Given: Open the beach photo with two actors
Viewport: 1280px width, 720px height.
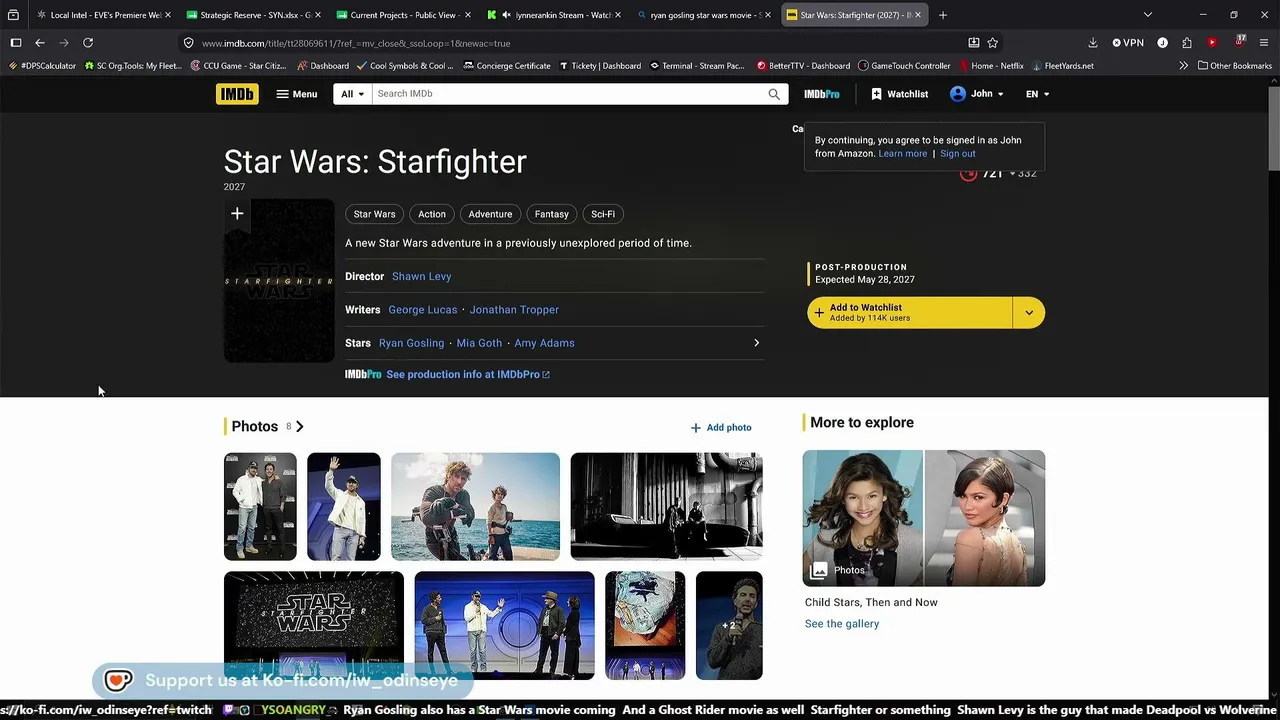Looking at the screenshot, I should click(x=475, y=506).
